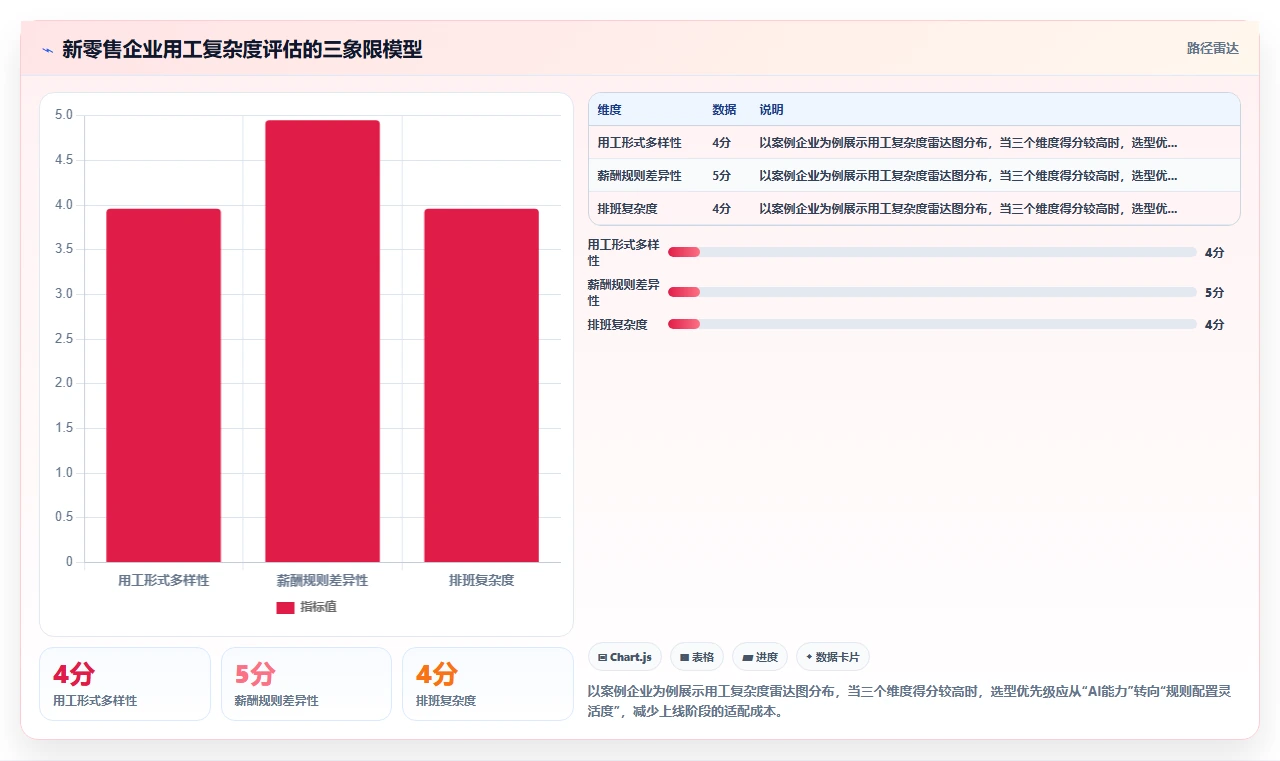Image resolution: width=1280 pixels, height=761 pixels.
Task: Click the 排班复杂度 progress bar
Action: point(932,324)
